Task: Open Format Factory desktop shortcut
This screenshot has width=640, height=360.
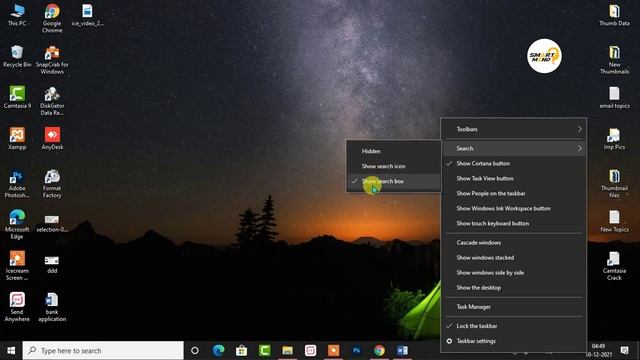Action: 52,184
